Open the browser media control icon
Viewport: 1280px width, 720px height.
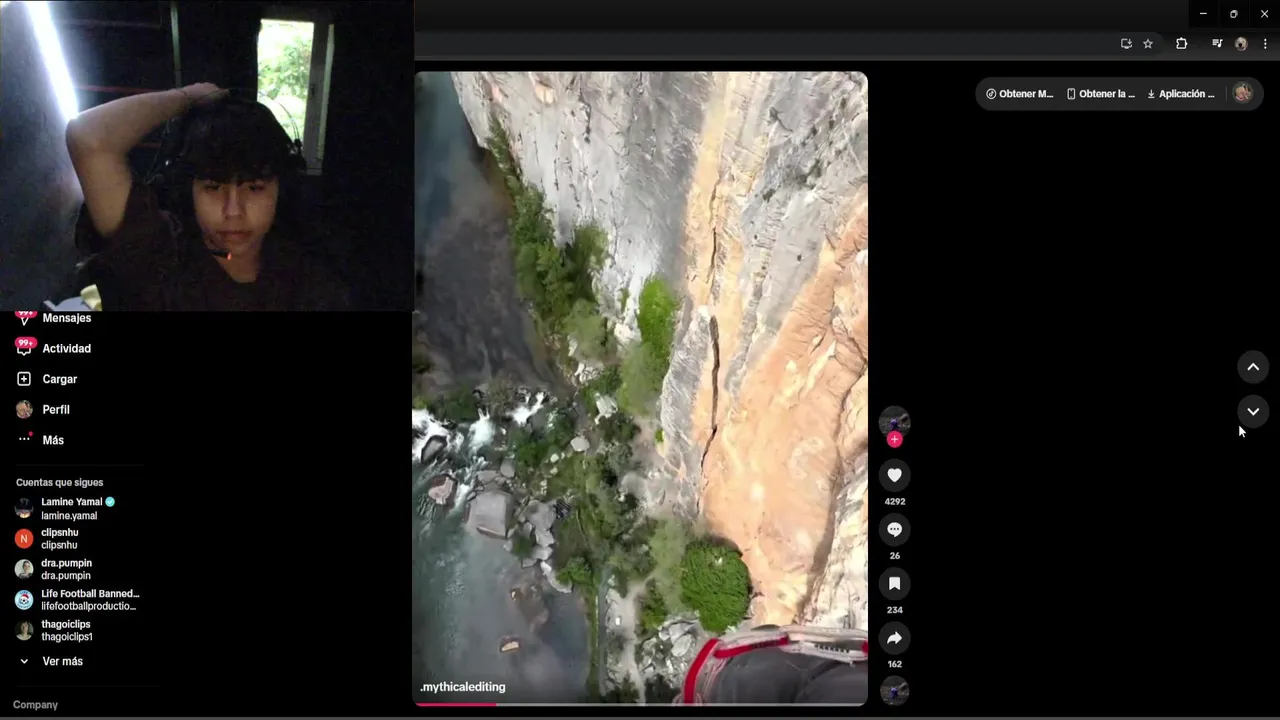1217,43
